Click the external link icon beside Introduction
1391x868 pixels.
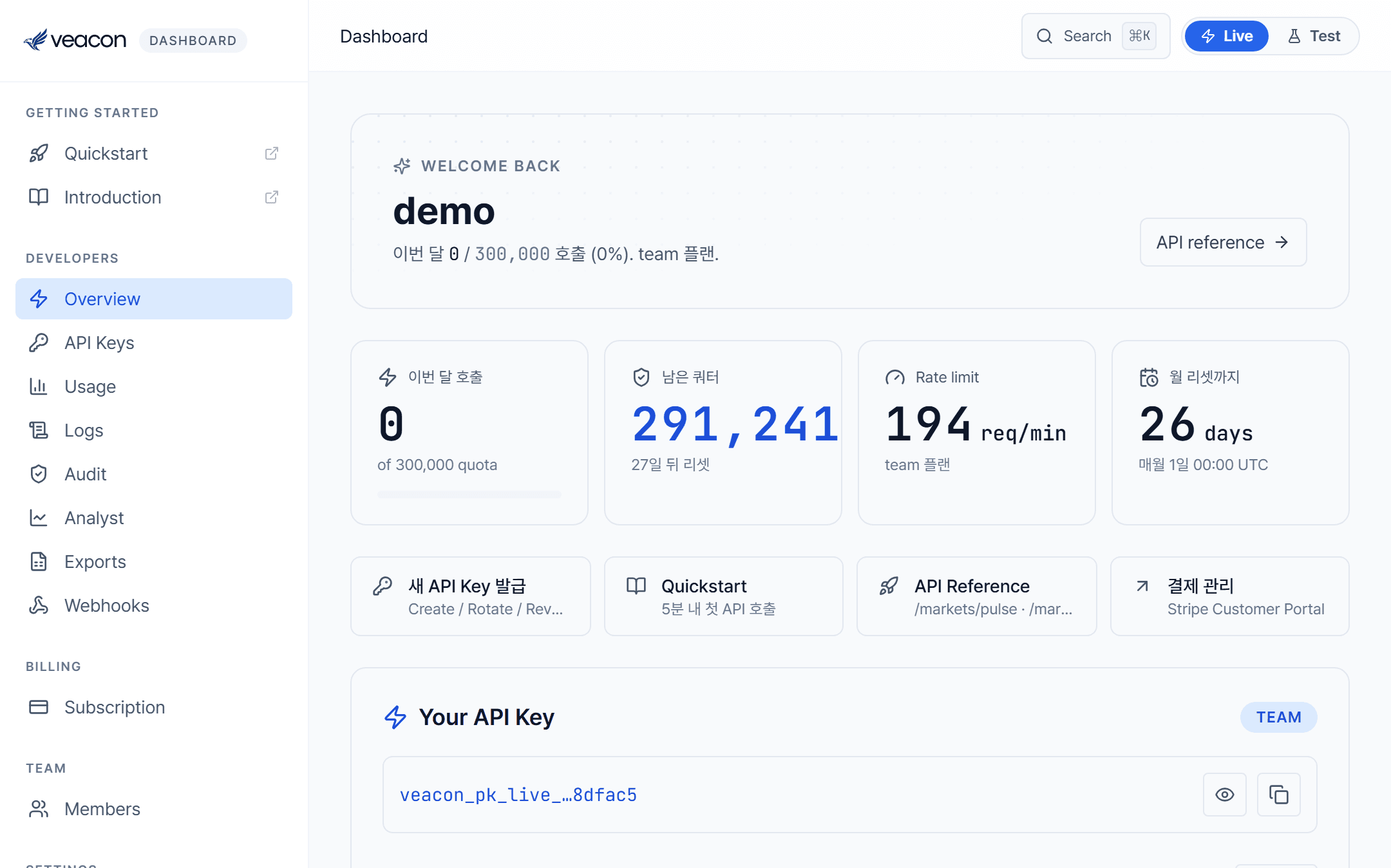[x=272, y=197]
